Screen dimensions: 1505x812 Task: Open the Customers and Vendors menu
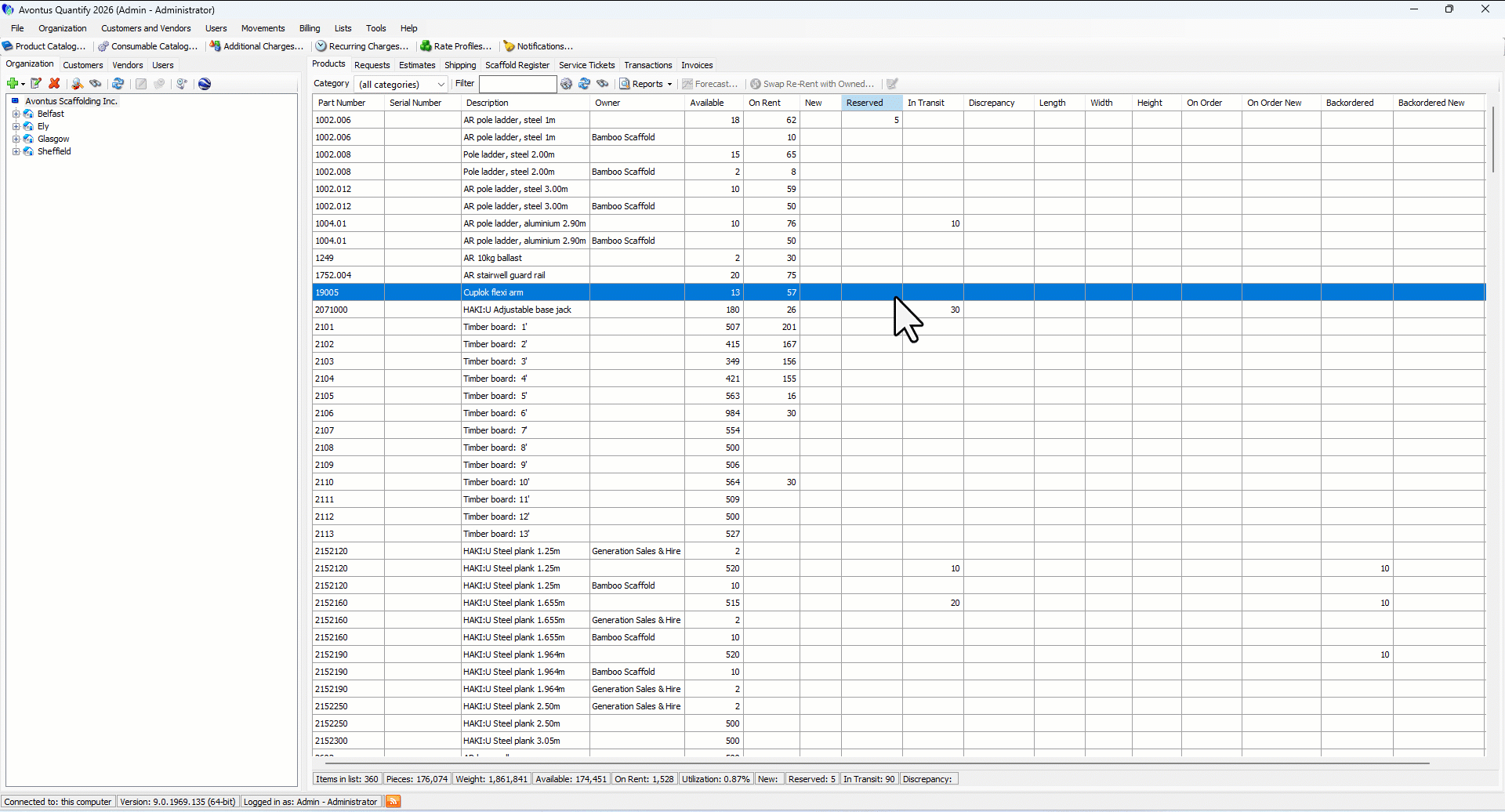click(146, 28)
